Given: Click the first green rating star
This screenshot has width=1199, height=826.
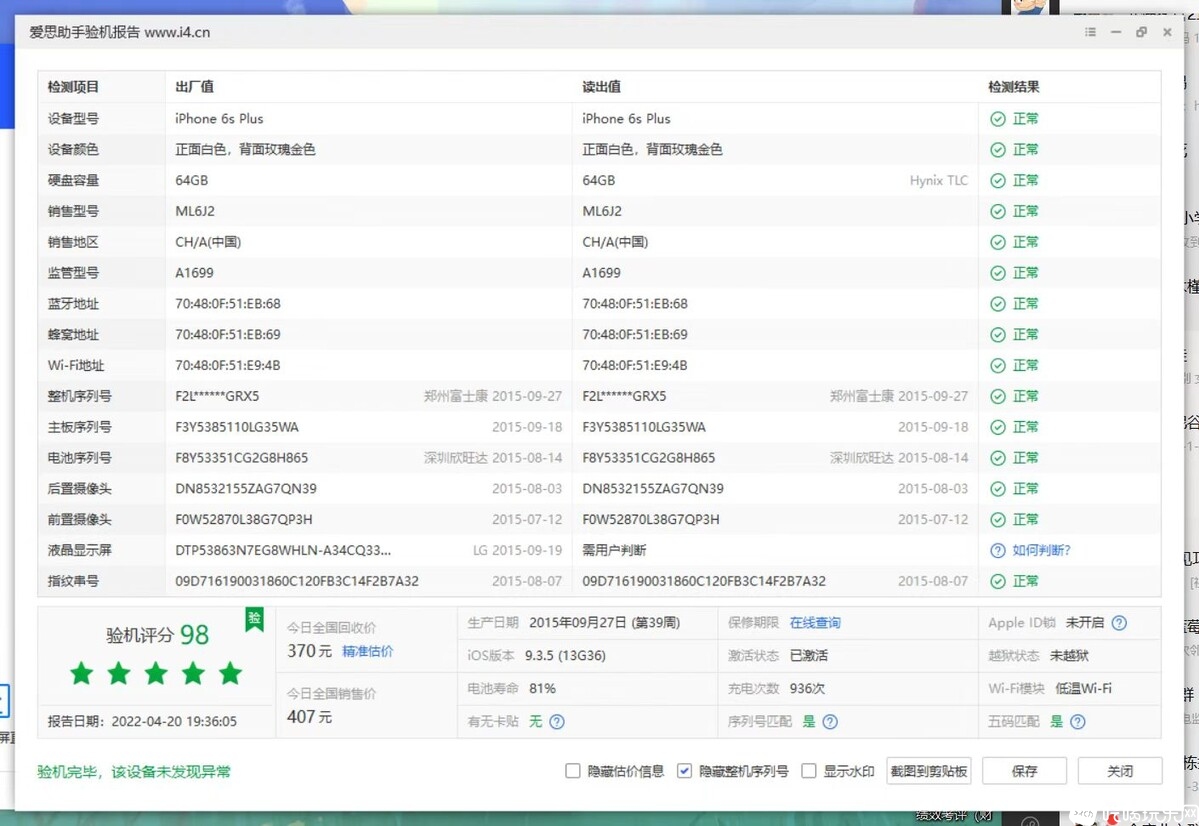Looking at the screenshot, I should 82,674.
